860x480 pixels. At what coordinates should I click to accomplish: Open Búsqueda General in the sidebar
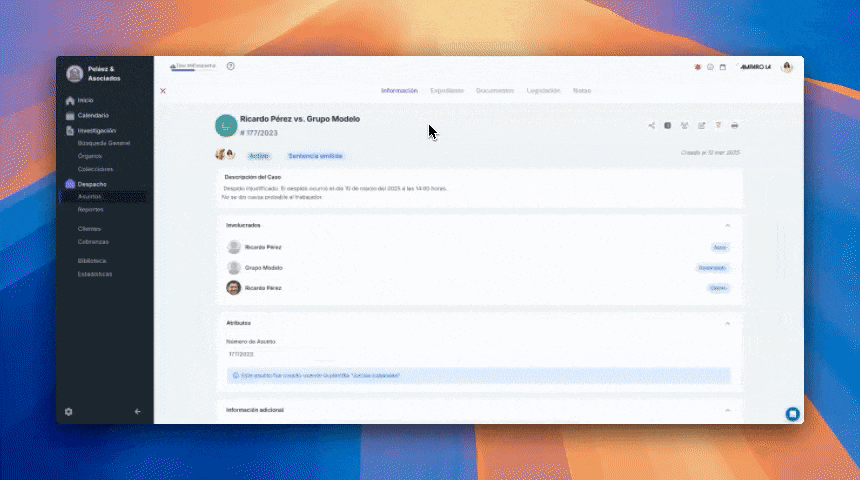pos(104,143)
